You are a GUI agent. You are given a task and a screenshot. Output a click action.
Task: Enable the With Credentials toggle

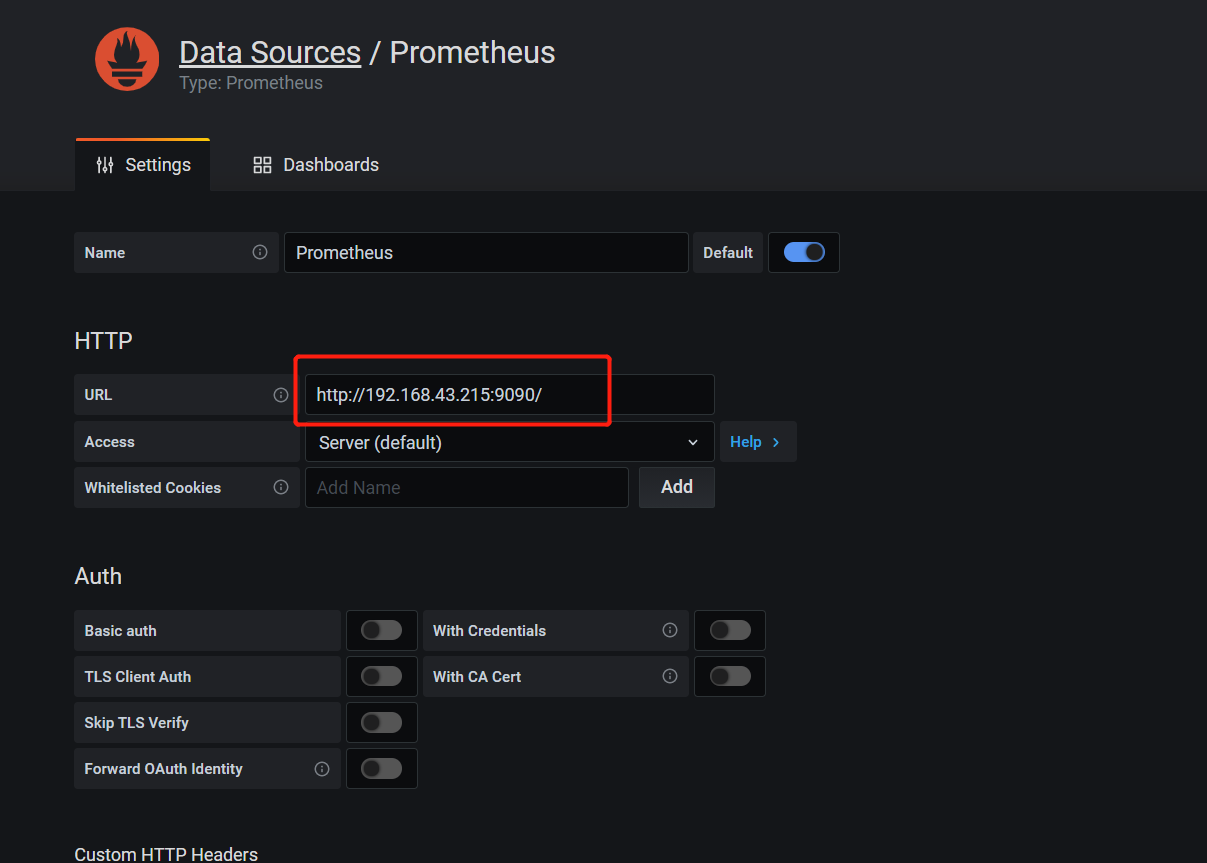(730, 630)
